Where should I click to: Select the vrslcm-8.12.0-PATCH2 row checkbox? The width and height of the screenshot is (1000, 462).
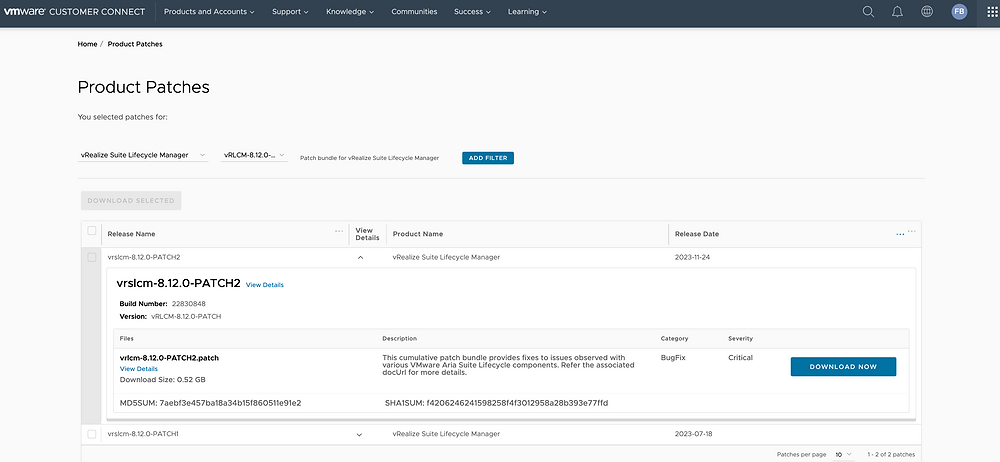(92, 257)
